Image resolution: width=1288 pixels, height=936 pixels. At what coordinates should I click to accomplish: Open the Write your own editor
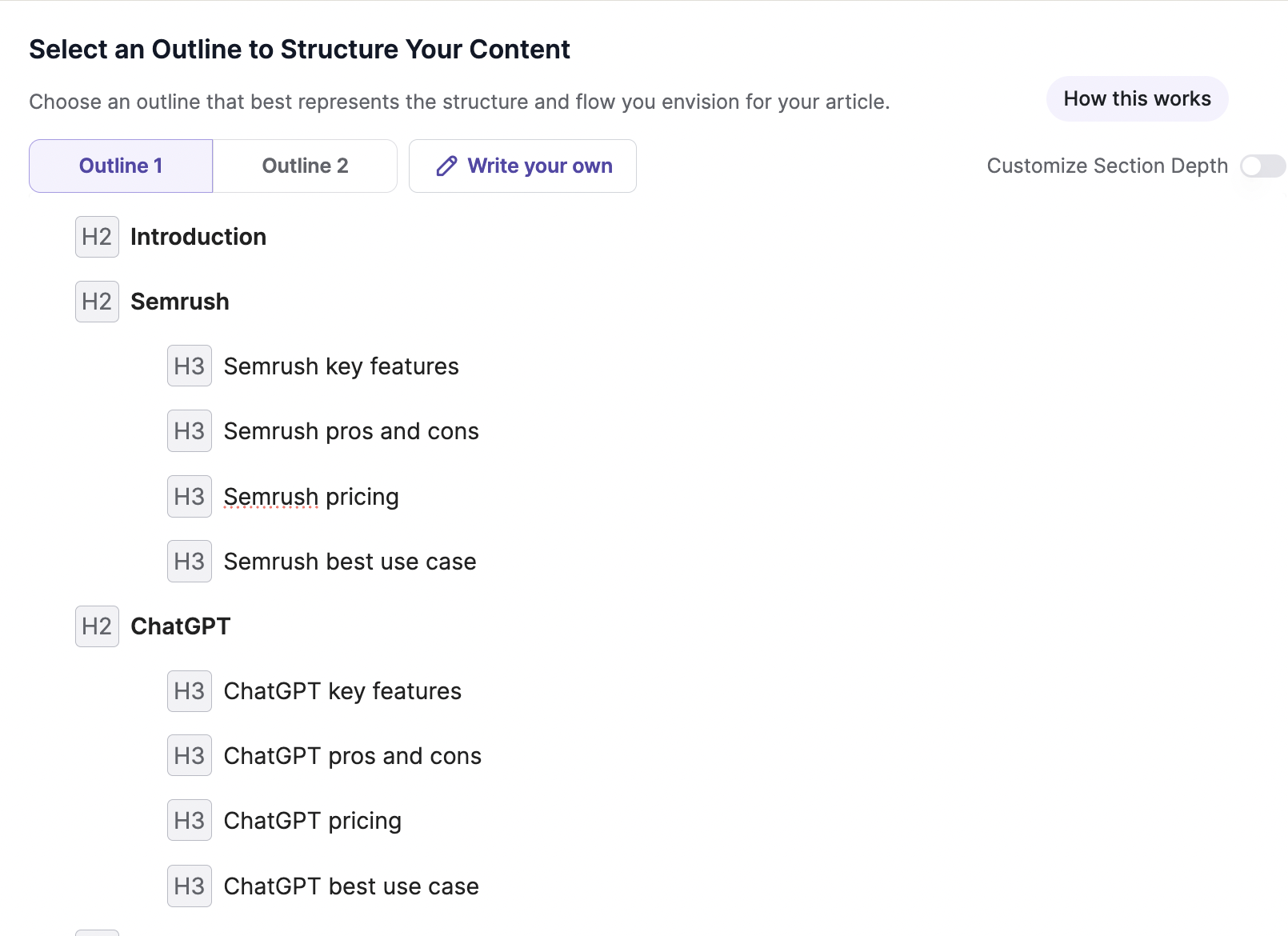pyautogui.click(x=522, y=166)
